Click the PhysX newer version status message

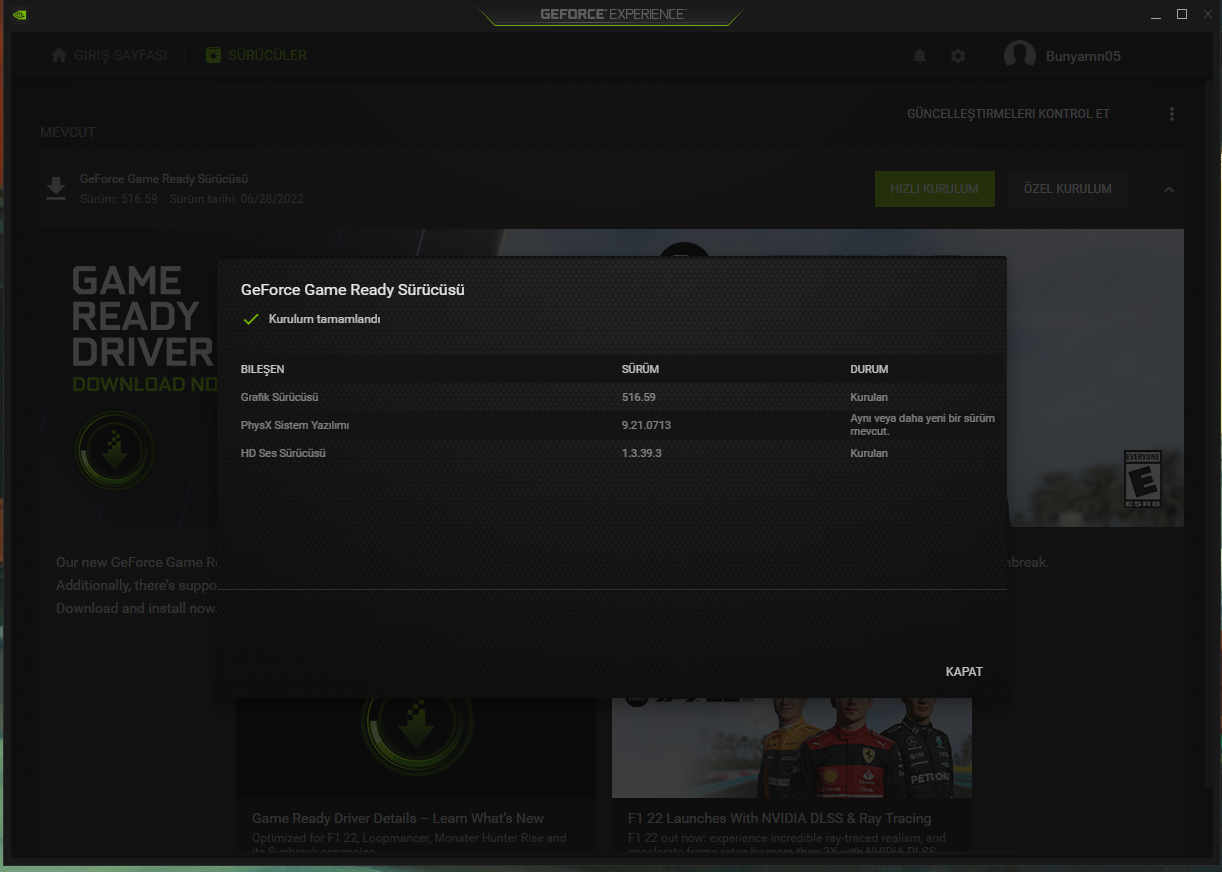(x=922, y=425)
